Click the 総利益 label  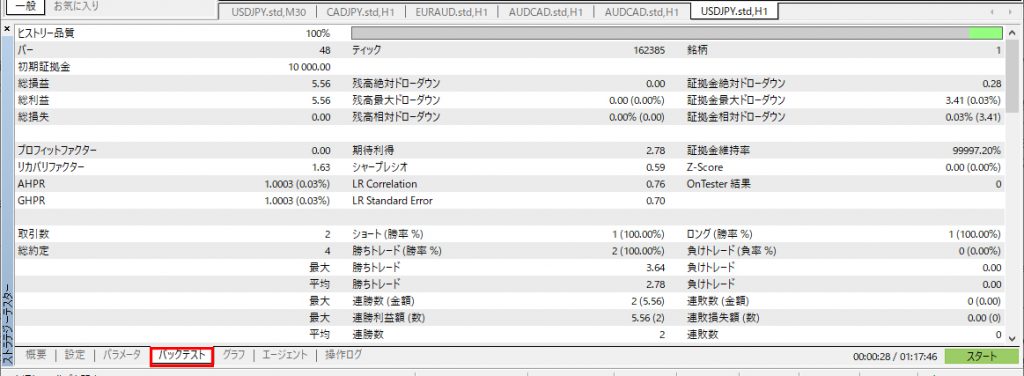click(x=33, y=101)
